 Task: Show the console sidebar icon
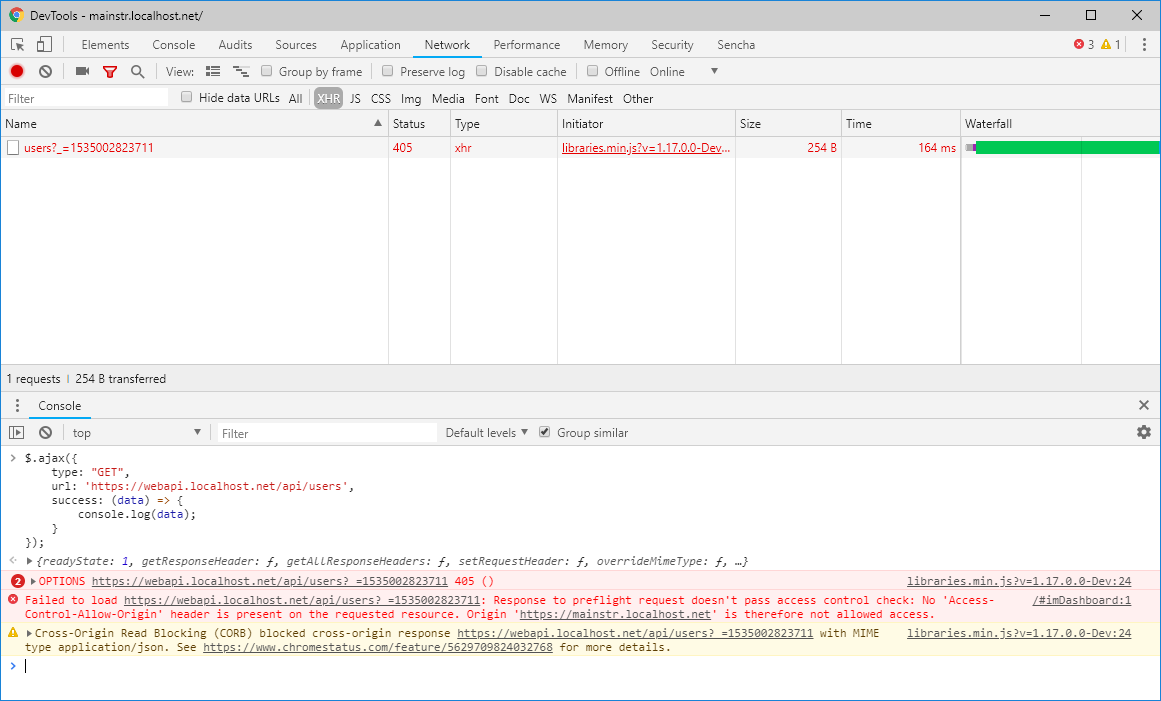point(16,432)
